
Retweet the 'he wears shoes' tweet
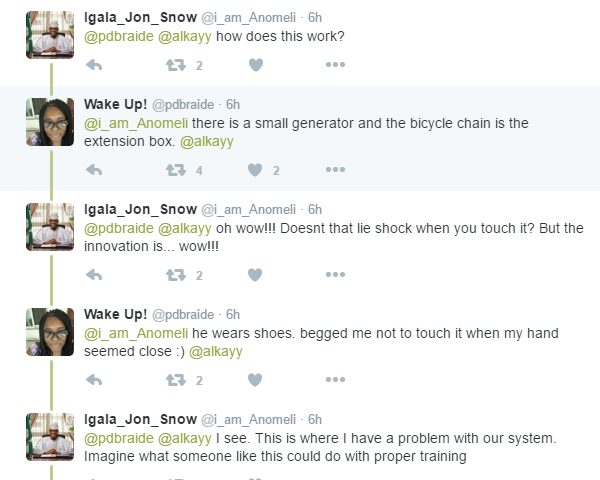[x=175, y=380]
